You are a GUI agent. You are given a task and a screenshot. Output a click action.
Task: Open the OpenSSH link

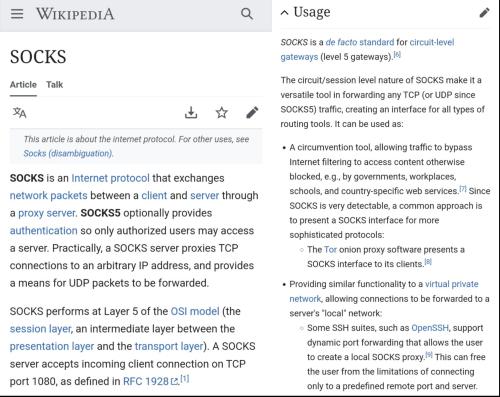coord(430,328)
